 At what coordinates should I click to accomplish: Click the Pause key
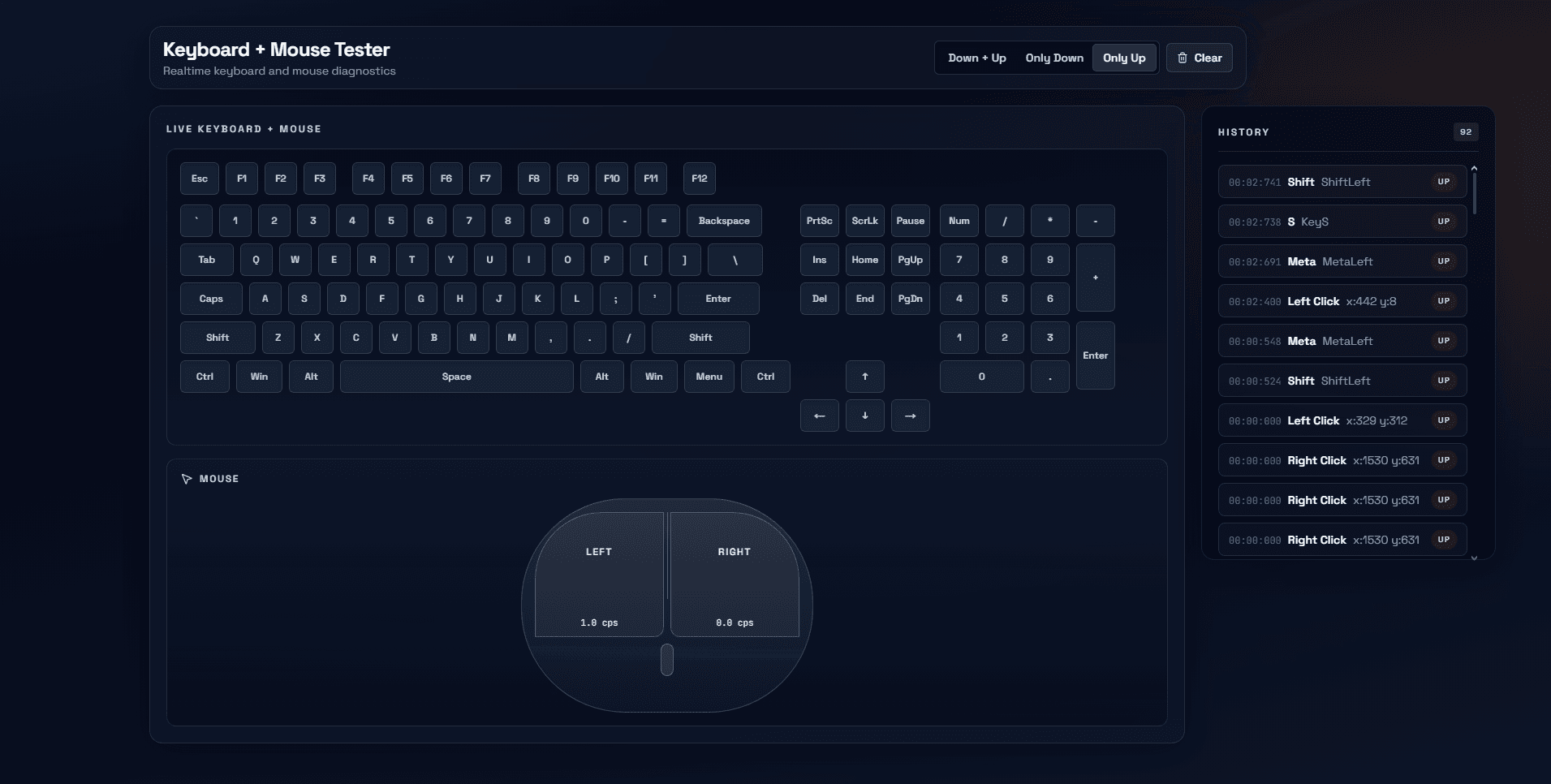pyautogui.click(x=911, y=221)
